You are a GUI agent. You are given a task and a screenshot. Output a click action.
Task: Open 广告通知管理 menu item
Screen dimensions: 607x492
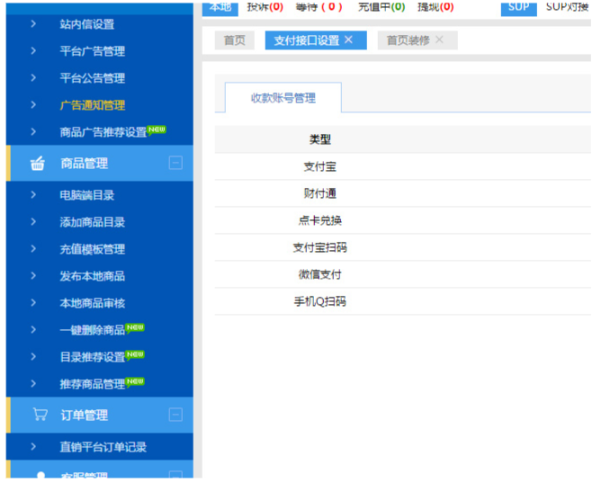click(92, 105)
